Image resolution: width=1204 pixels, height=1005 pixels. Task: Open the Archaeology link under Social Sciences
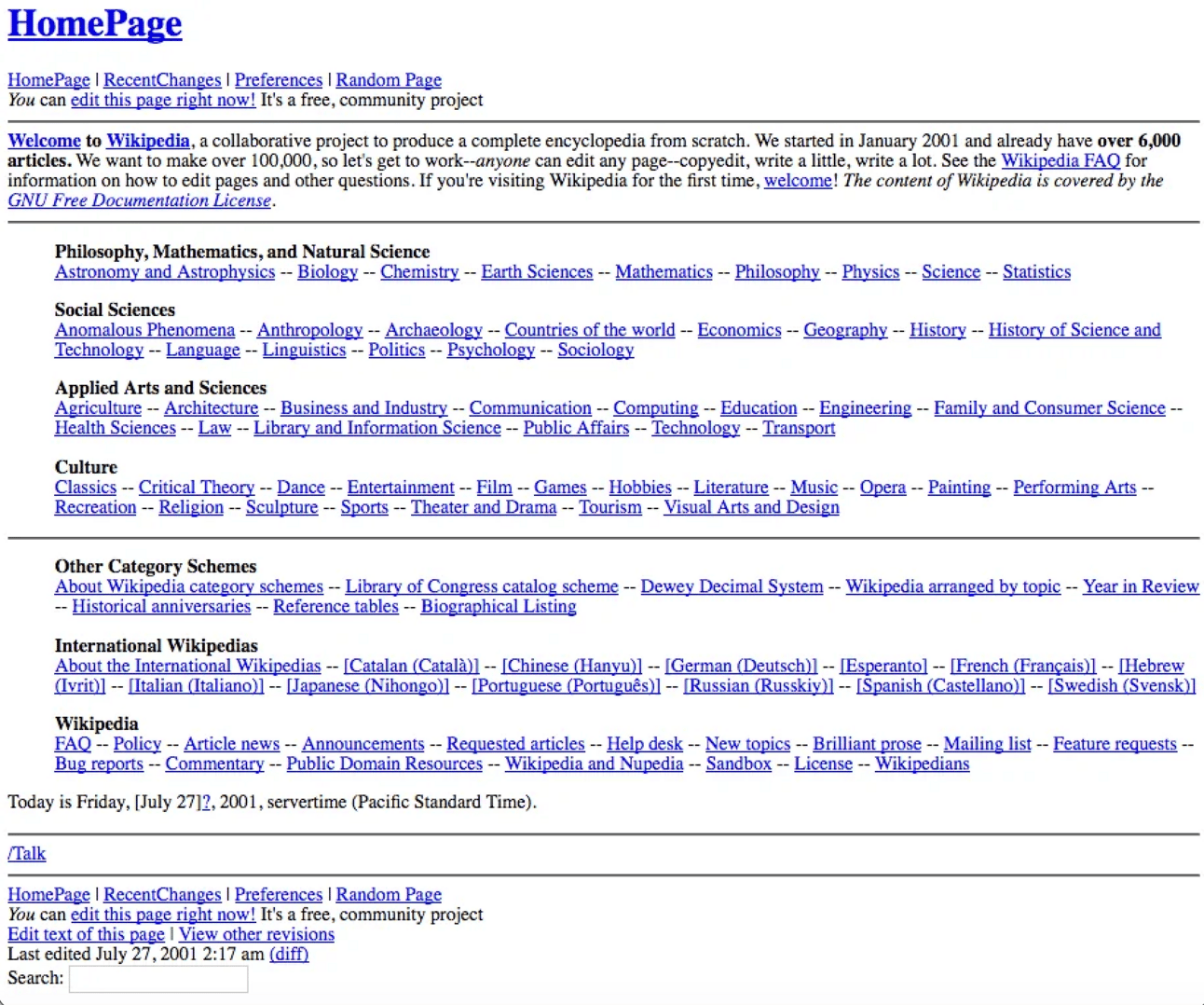pyautogui.click(x=433, y=330)
